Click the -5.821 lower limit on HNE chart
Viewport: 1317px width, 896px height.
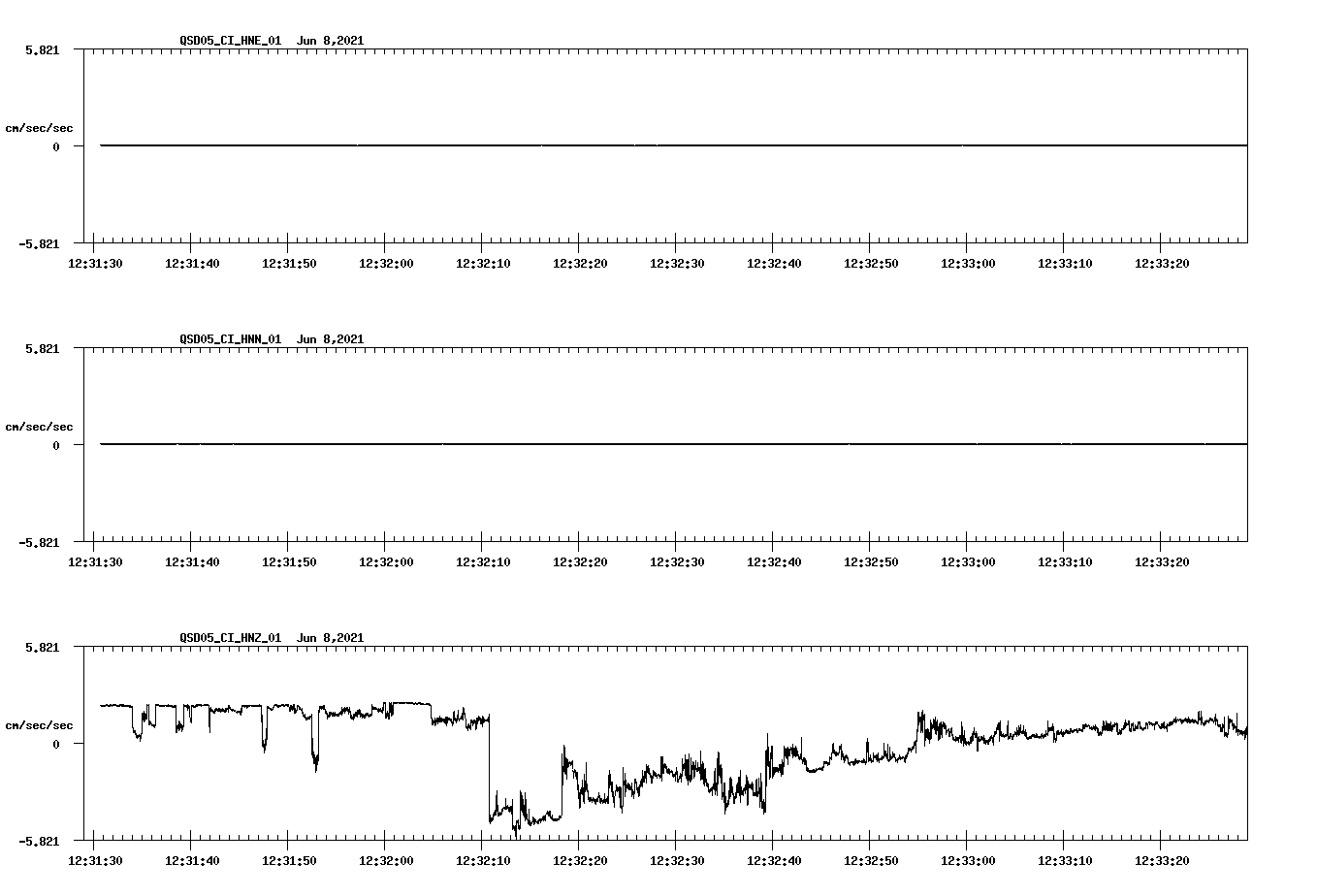pos(39,243)
